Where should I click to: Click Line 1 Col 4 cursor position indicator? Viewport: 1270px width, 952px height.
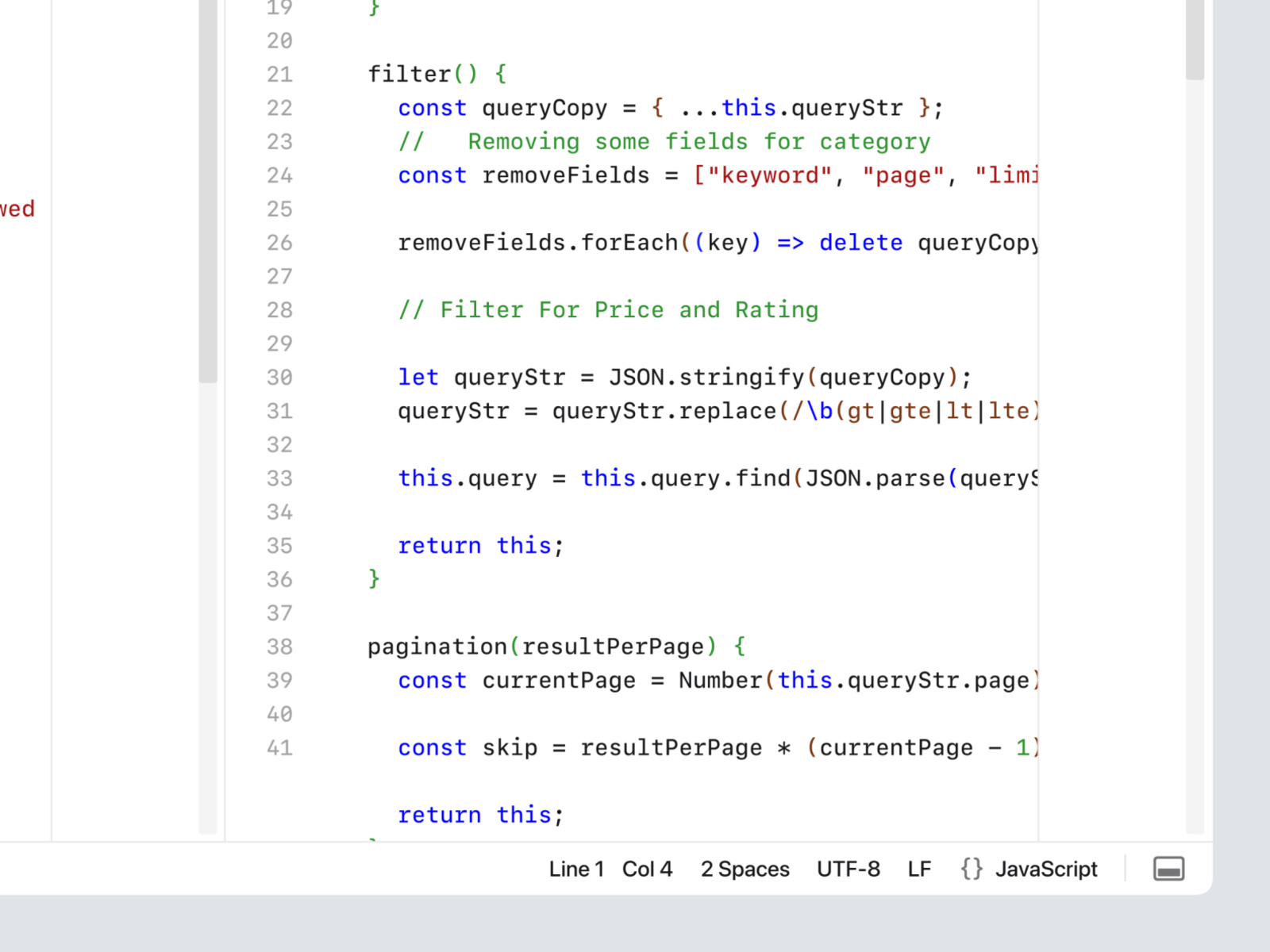pyautogui.click(x=610, y=869)
